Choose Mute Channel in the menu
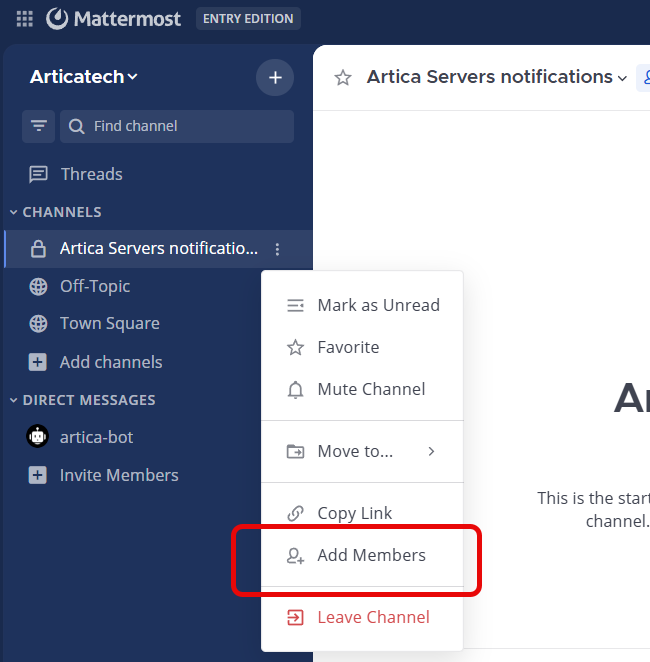This screenshot has width=650, height=662. coord(371,389)
